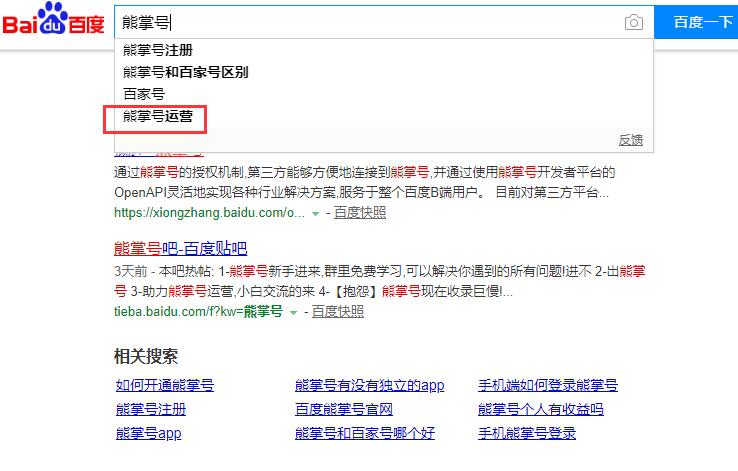Viewport: 738px width, 471px height.
Task: Open related search 熊掌号注册
Action: 151,409
